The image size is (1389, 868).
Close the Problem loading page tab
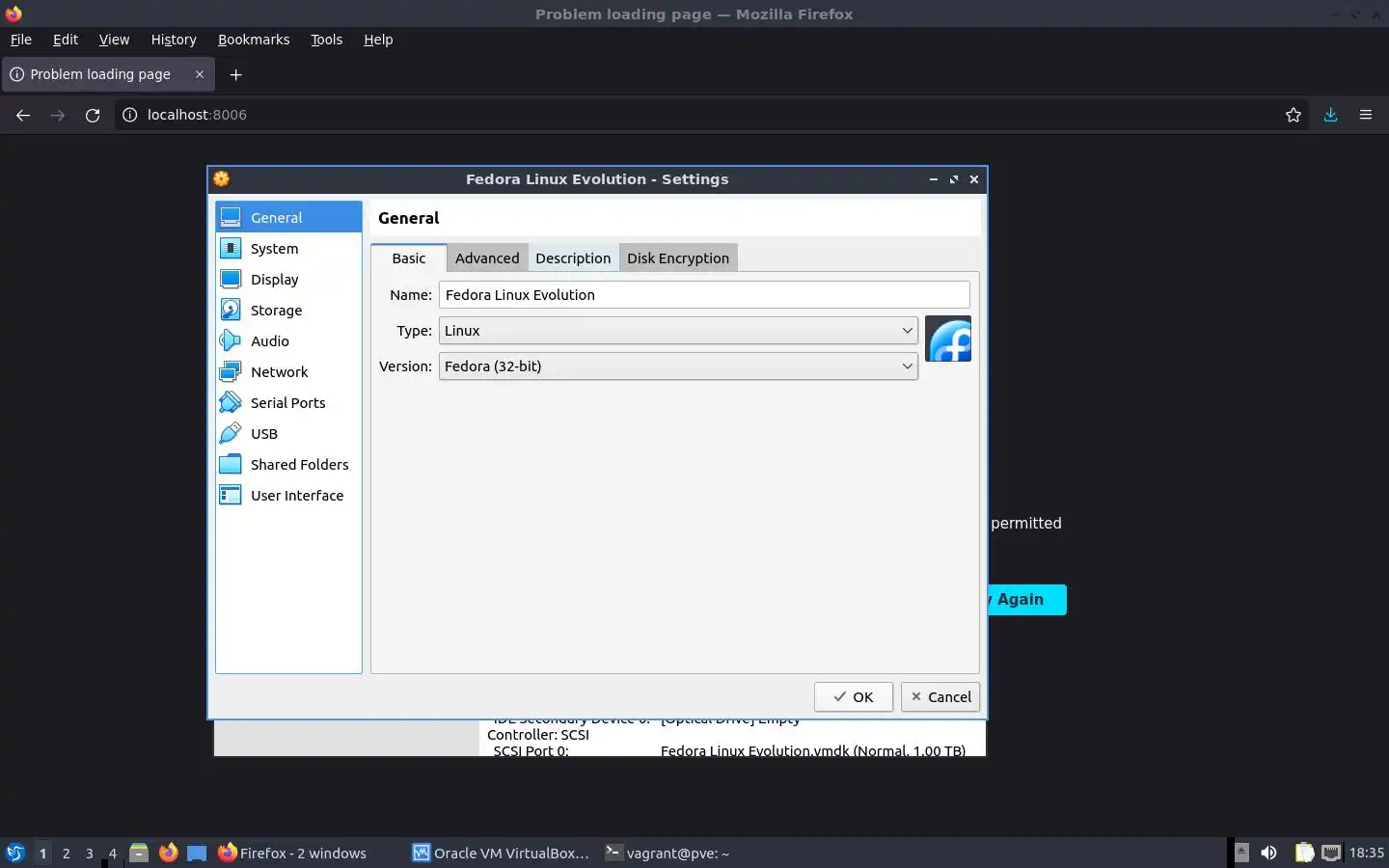(x=200, y=74)
